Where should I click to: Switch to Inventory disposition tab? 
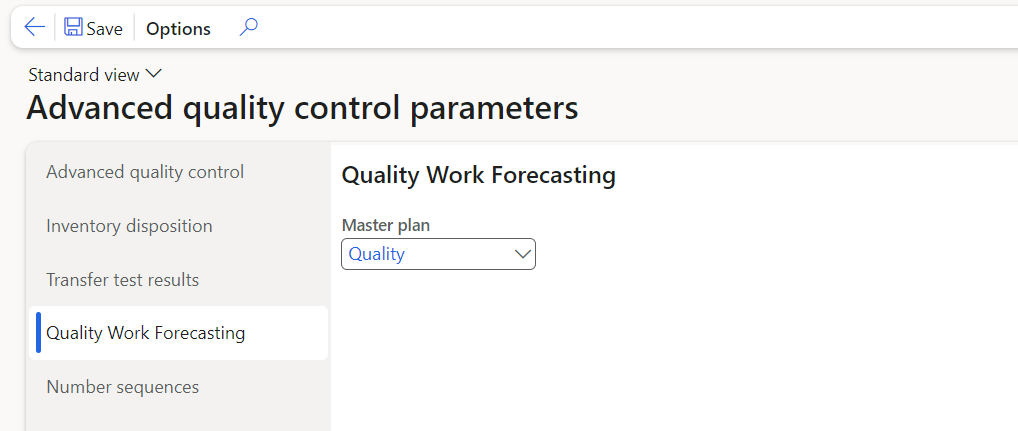tap(129, 226)
